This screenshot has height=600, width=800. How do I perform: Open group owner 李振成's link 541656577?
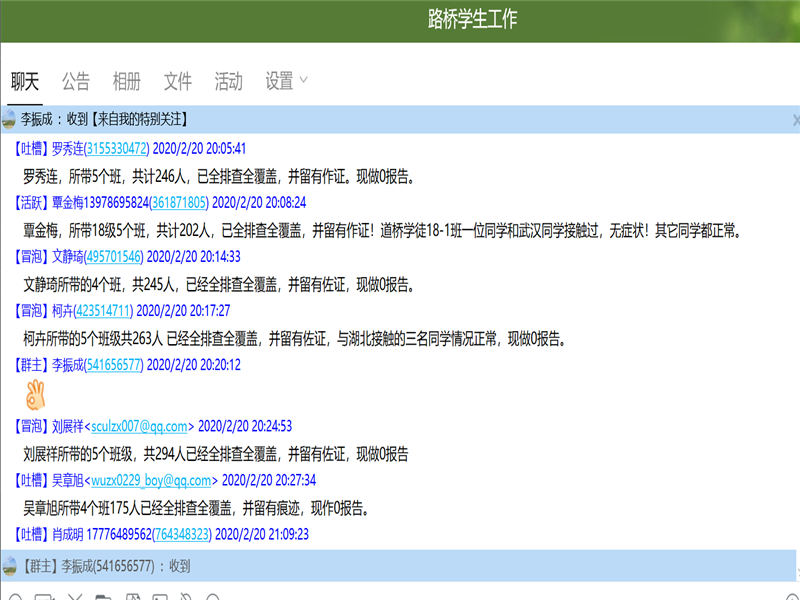[x=114, y=365]
